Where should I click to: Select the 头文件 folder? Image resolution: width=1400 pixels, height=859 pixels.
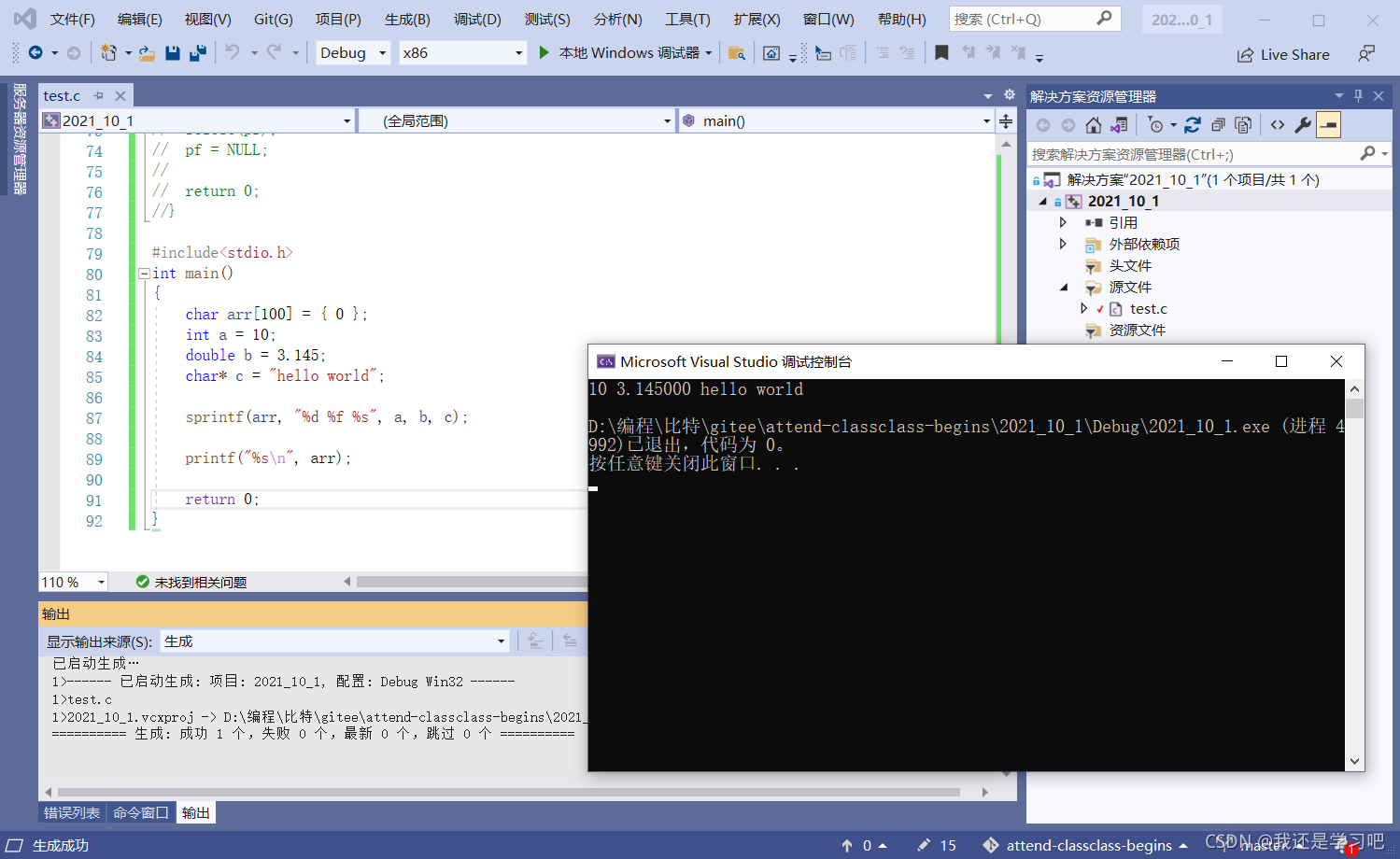(1130, 265)
